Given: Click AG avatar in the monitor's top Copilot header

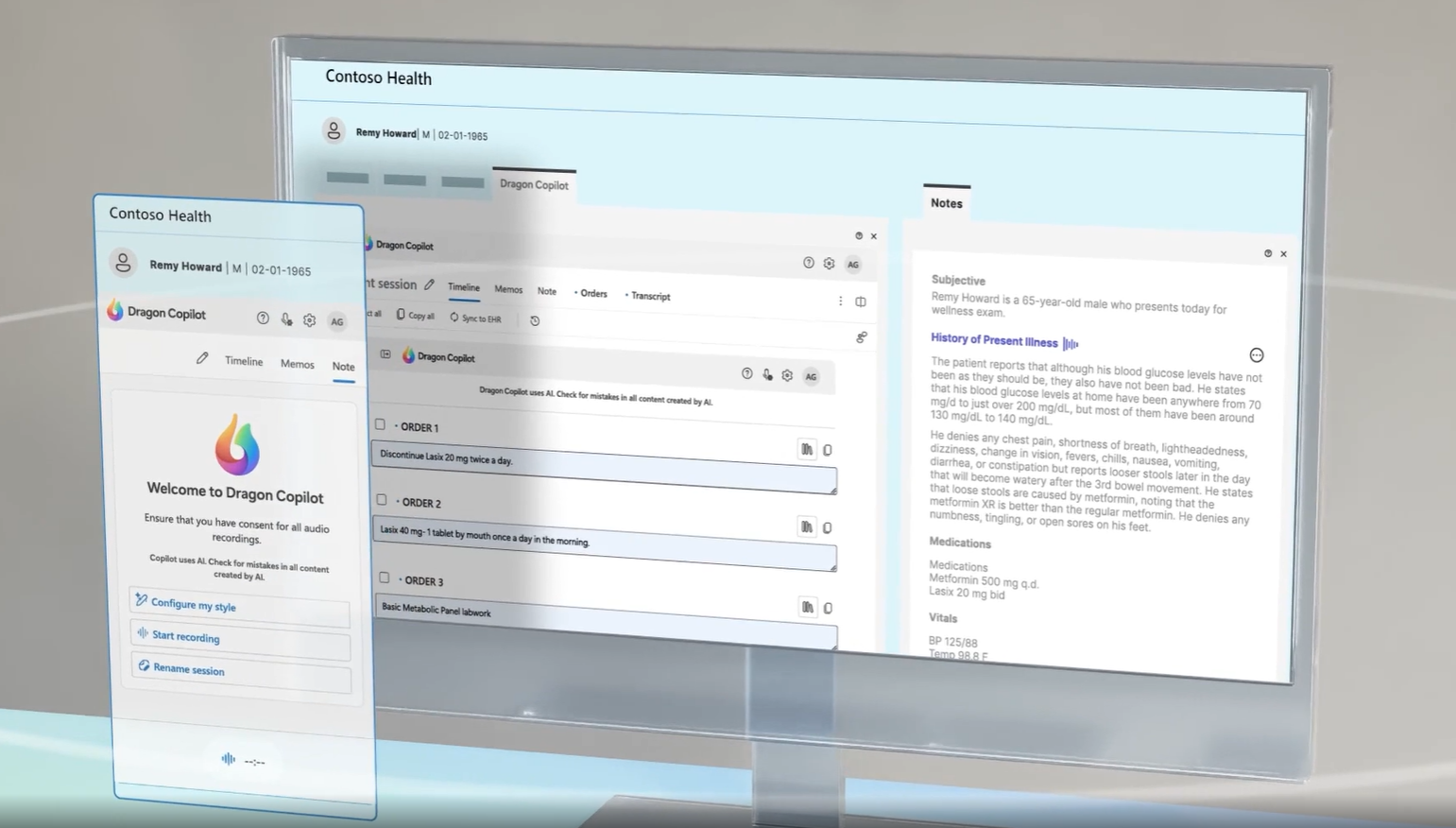Looking at the screenshot, I should click(853, 265).
